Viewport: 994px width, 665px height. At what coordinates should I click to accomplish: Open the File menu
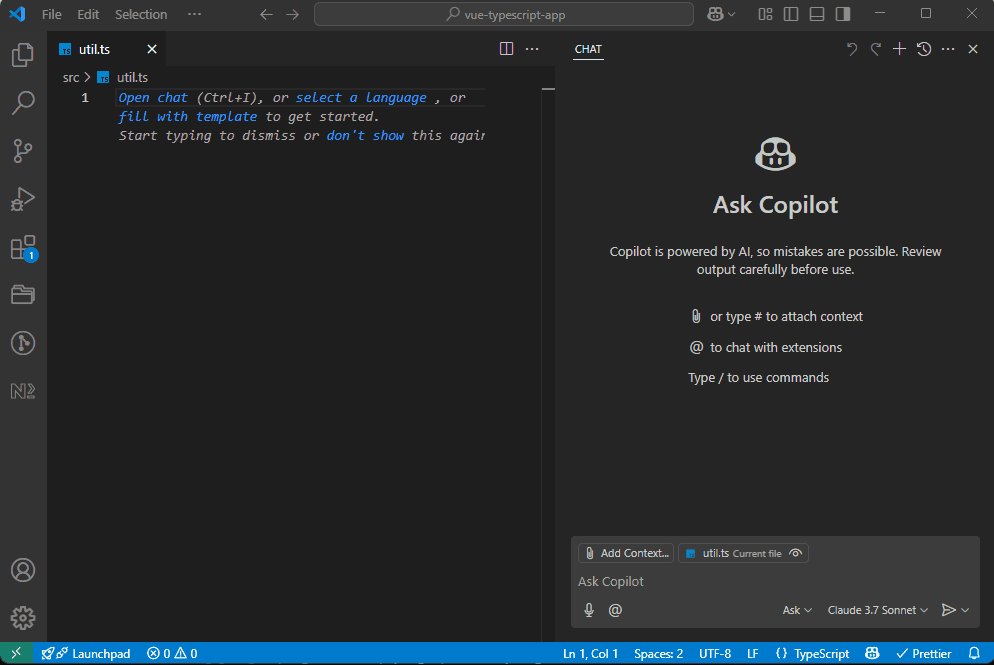pyautogui.click(x=52, y=14)
